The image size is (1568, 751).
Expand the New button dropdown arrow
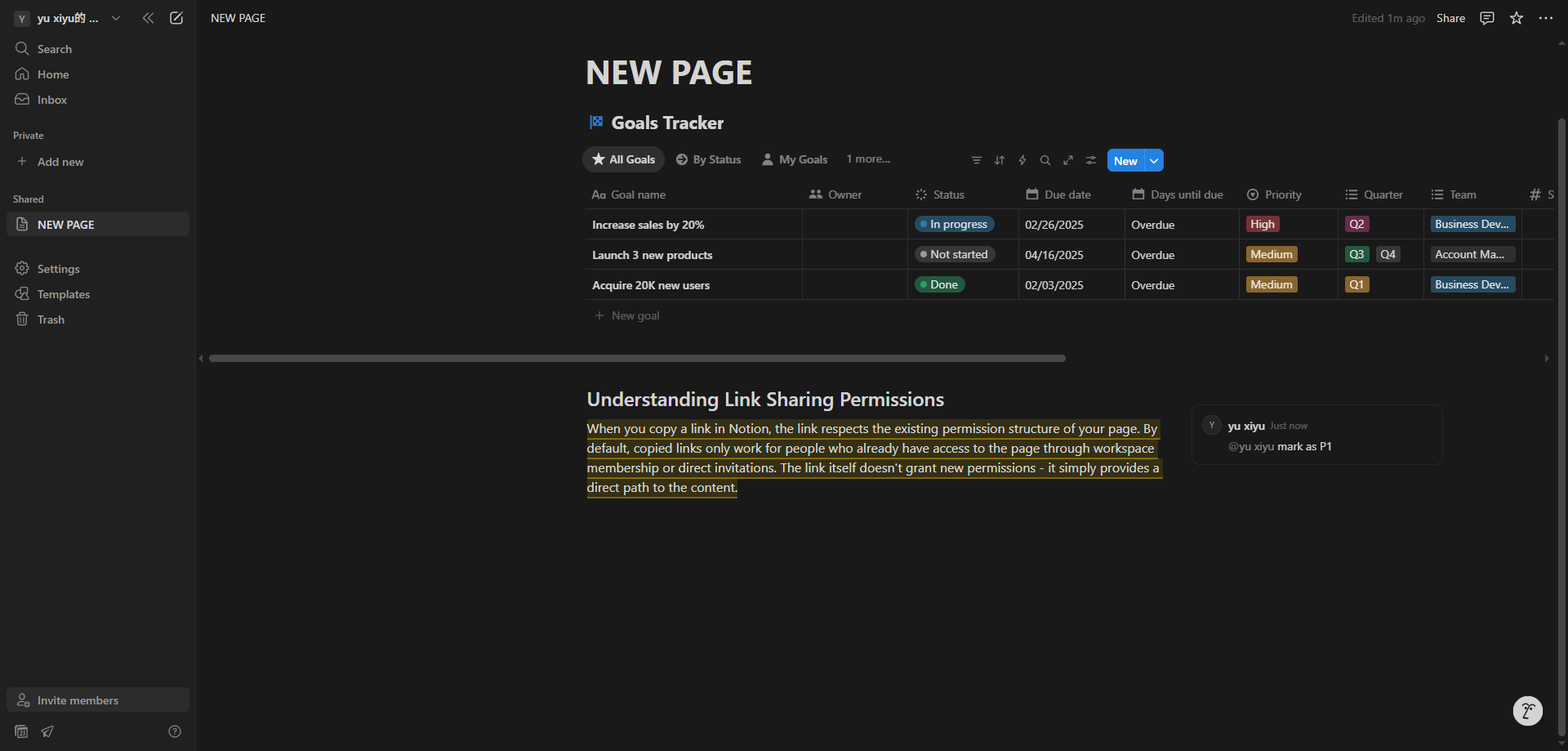[x=1154, y=160]
